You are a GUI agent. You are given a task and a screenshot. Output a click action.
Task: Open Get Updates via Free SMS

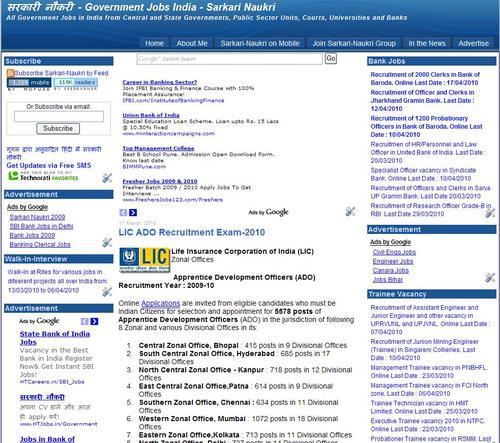49,165
